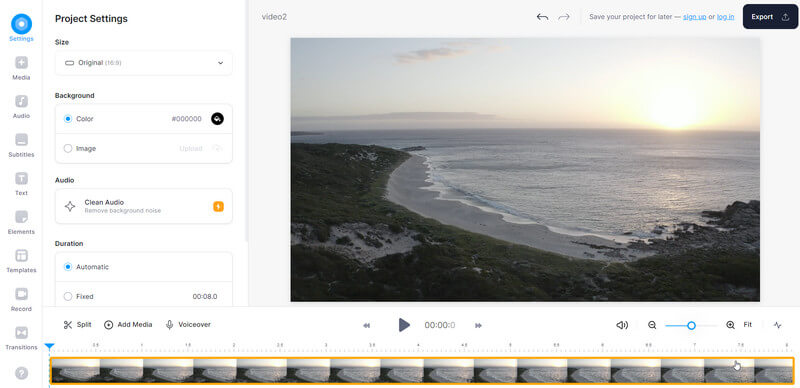Image resolution: width=800 pixels, height=388 pixels.
Task: Open the Media sidebar tab
Action: click(x=21, y=68)
